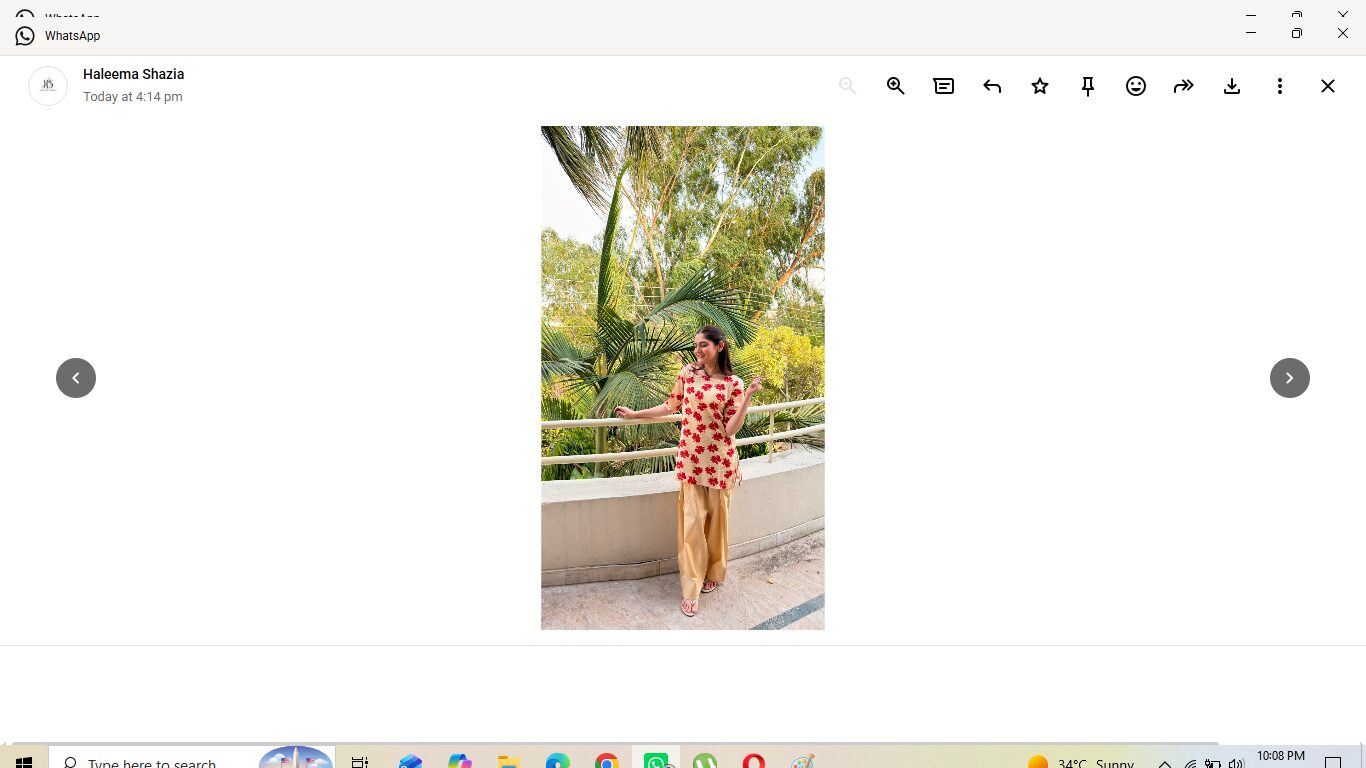This screenshot has height=768, width=1366.
Task: Open the three-dot more options menu
Action: coord(1280,86)
